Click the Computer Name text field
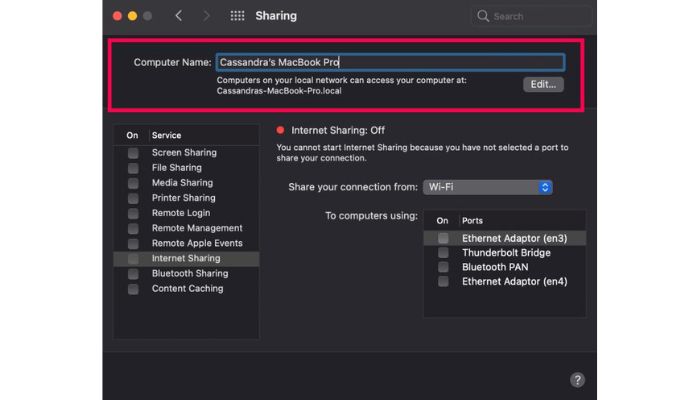 coord(390,62)
